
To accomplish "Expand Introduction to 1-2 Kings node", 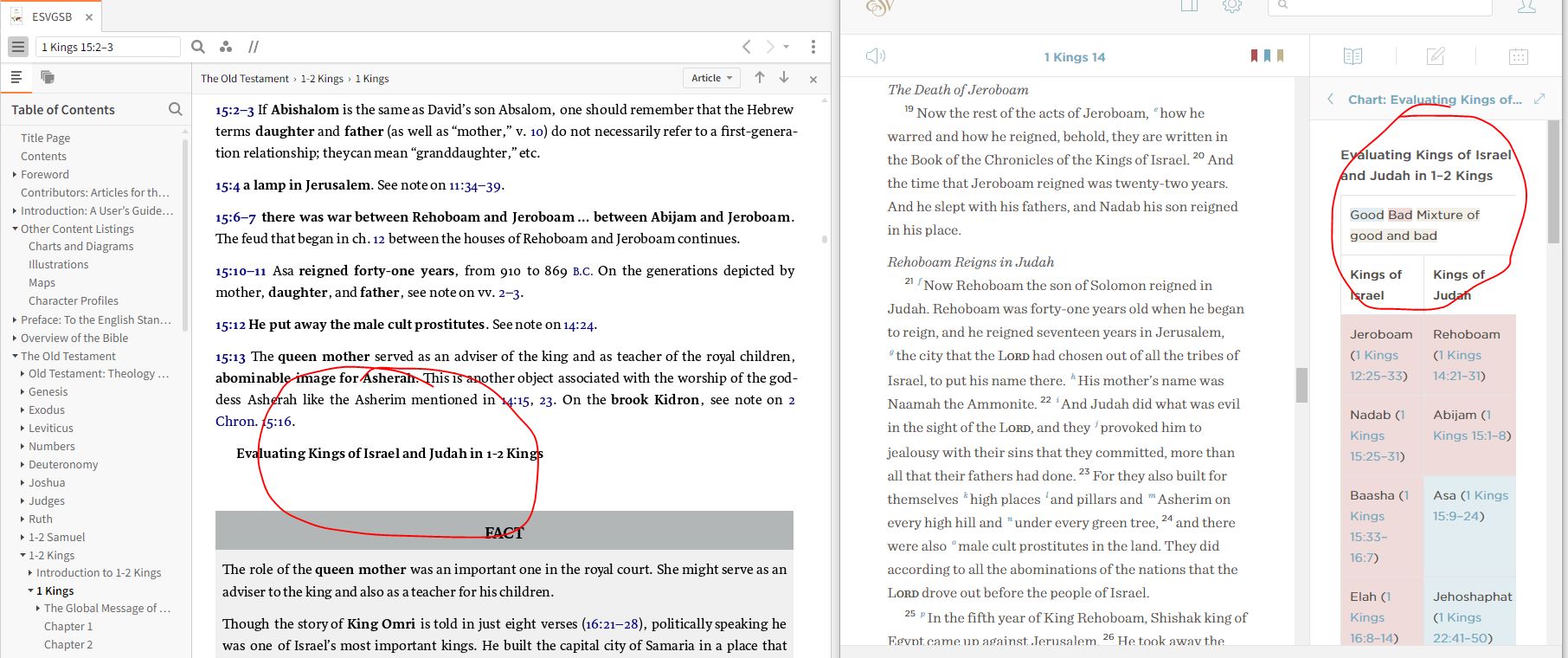I will click(30, 572).
